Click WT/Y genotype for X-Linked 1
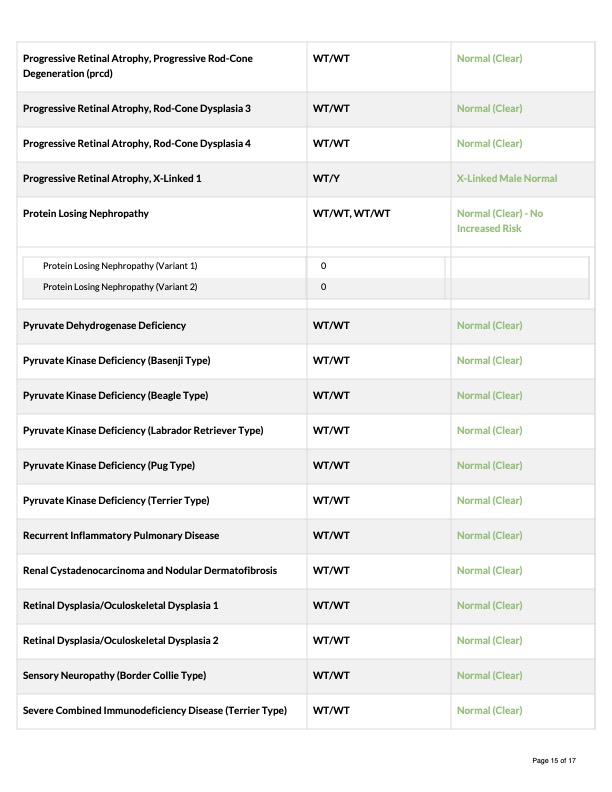 click(326, 178)
